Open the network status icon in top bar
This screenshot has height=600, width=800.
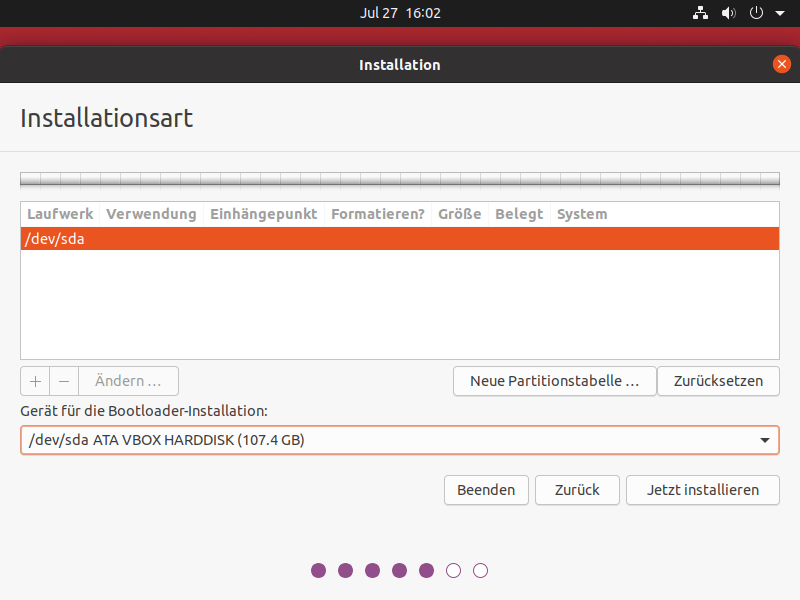[x=700, y=13]
